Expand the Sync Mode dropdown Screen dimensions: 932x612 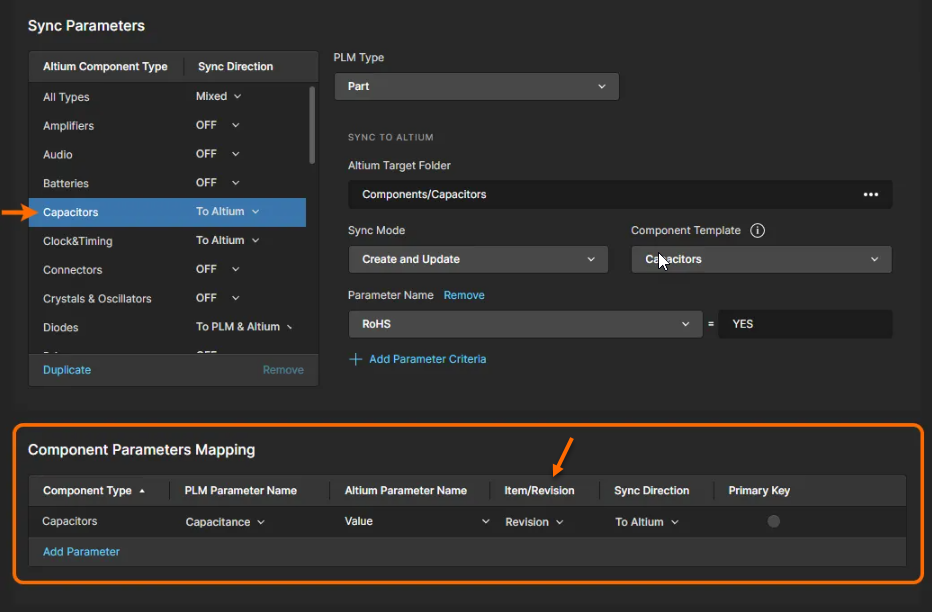477,259
